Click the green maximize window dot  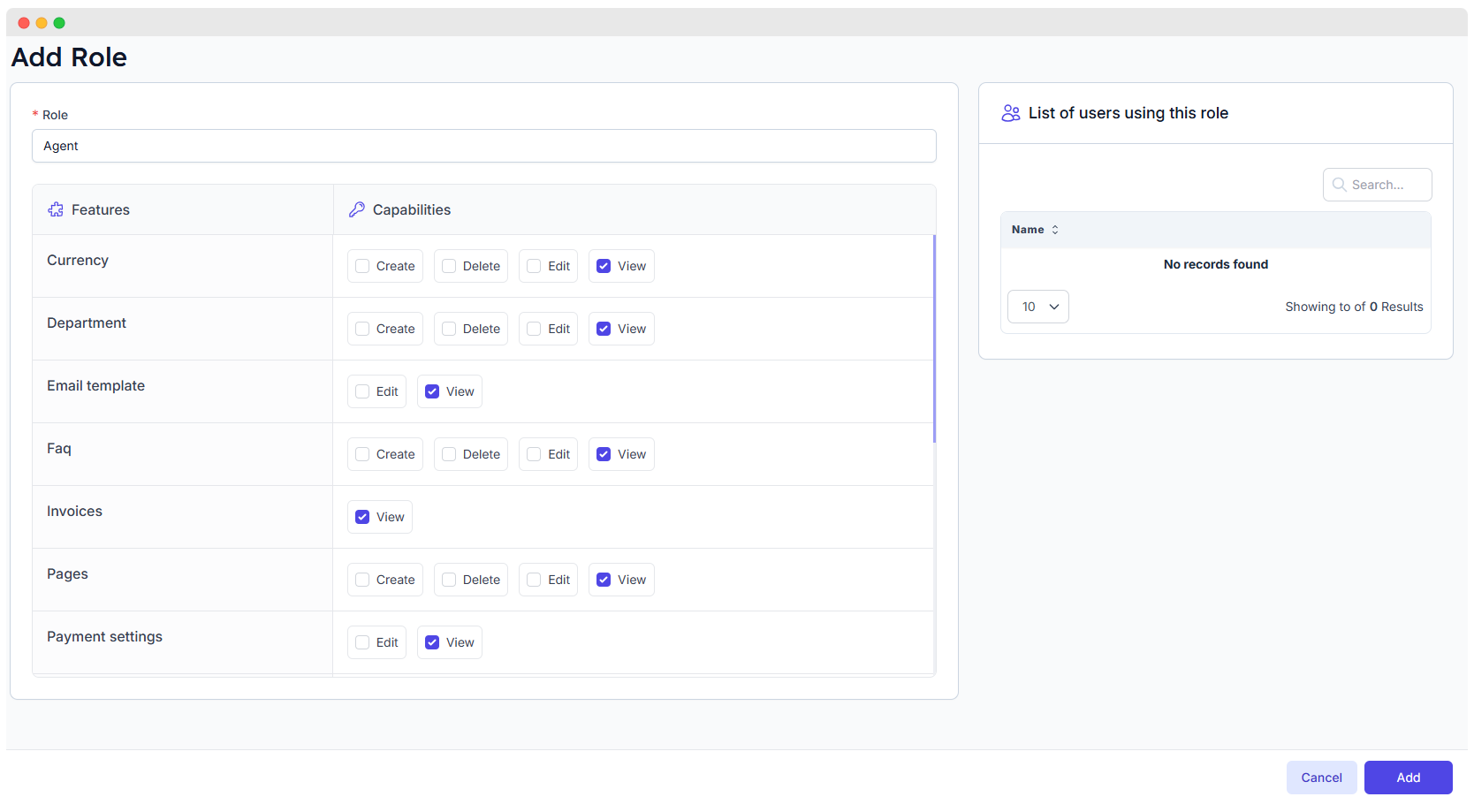(x=59, y=23)
